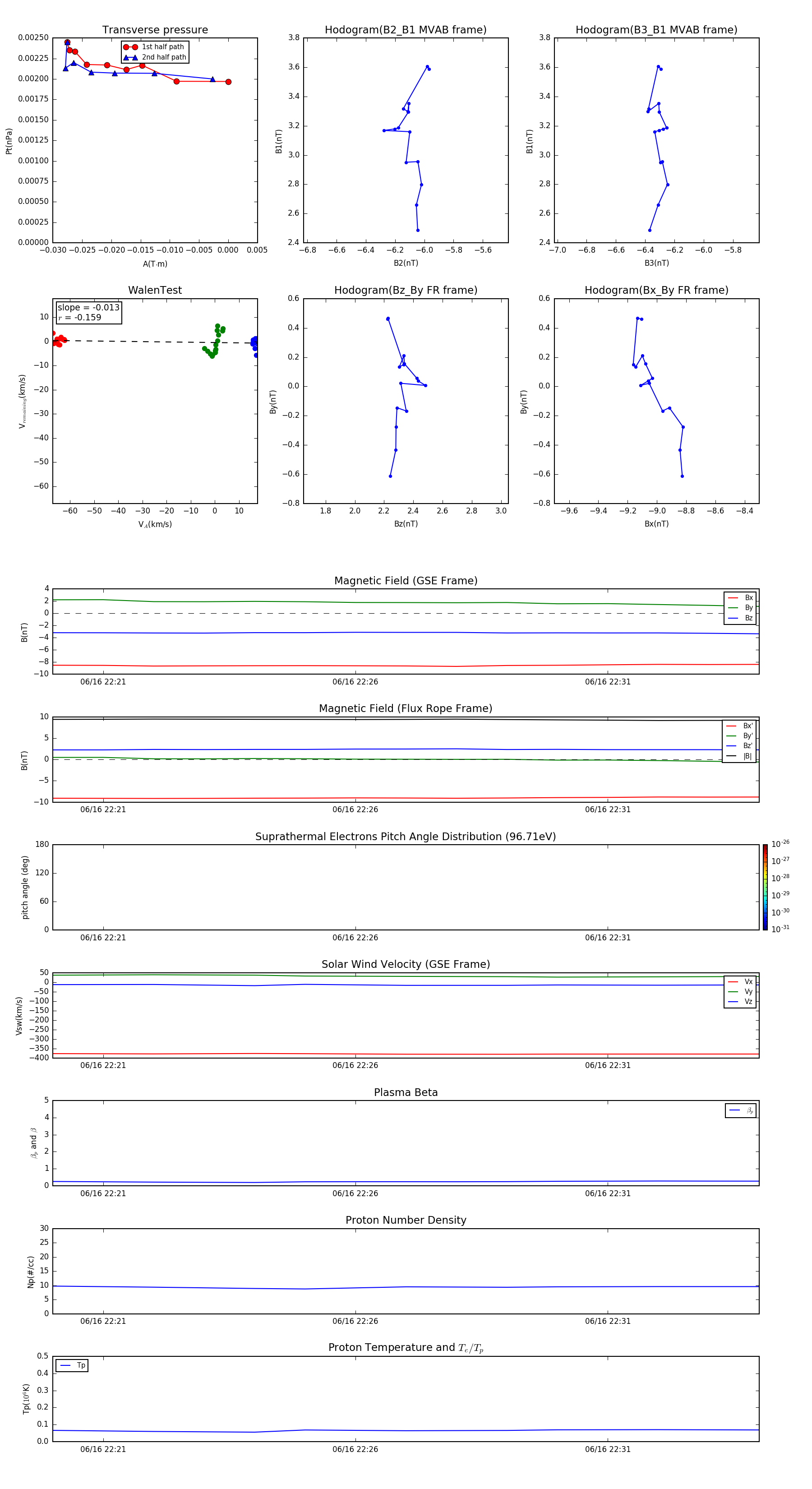Click the 'Bx' entry in GSE legend
This screenshot has width=812, height=1489.
click(740, 598)
